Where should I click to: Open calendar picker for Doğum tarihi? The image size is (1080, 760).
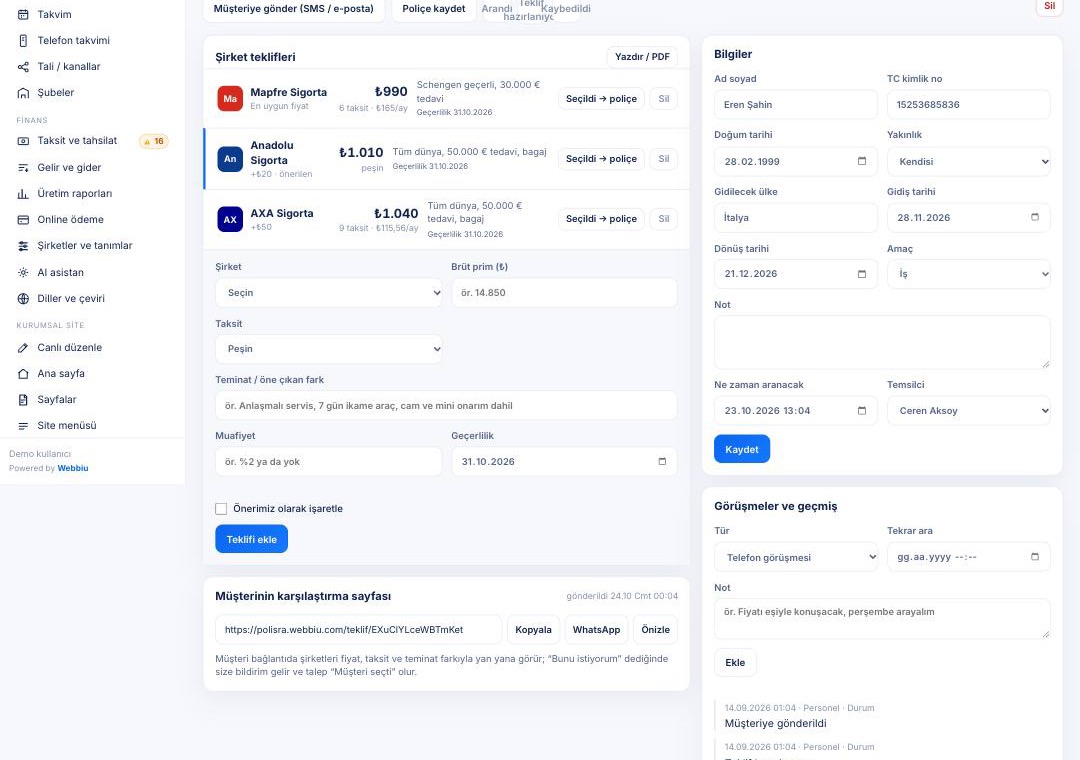[862, 161]
